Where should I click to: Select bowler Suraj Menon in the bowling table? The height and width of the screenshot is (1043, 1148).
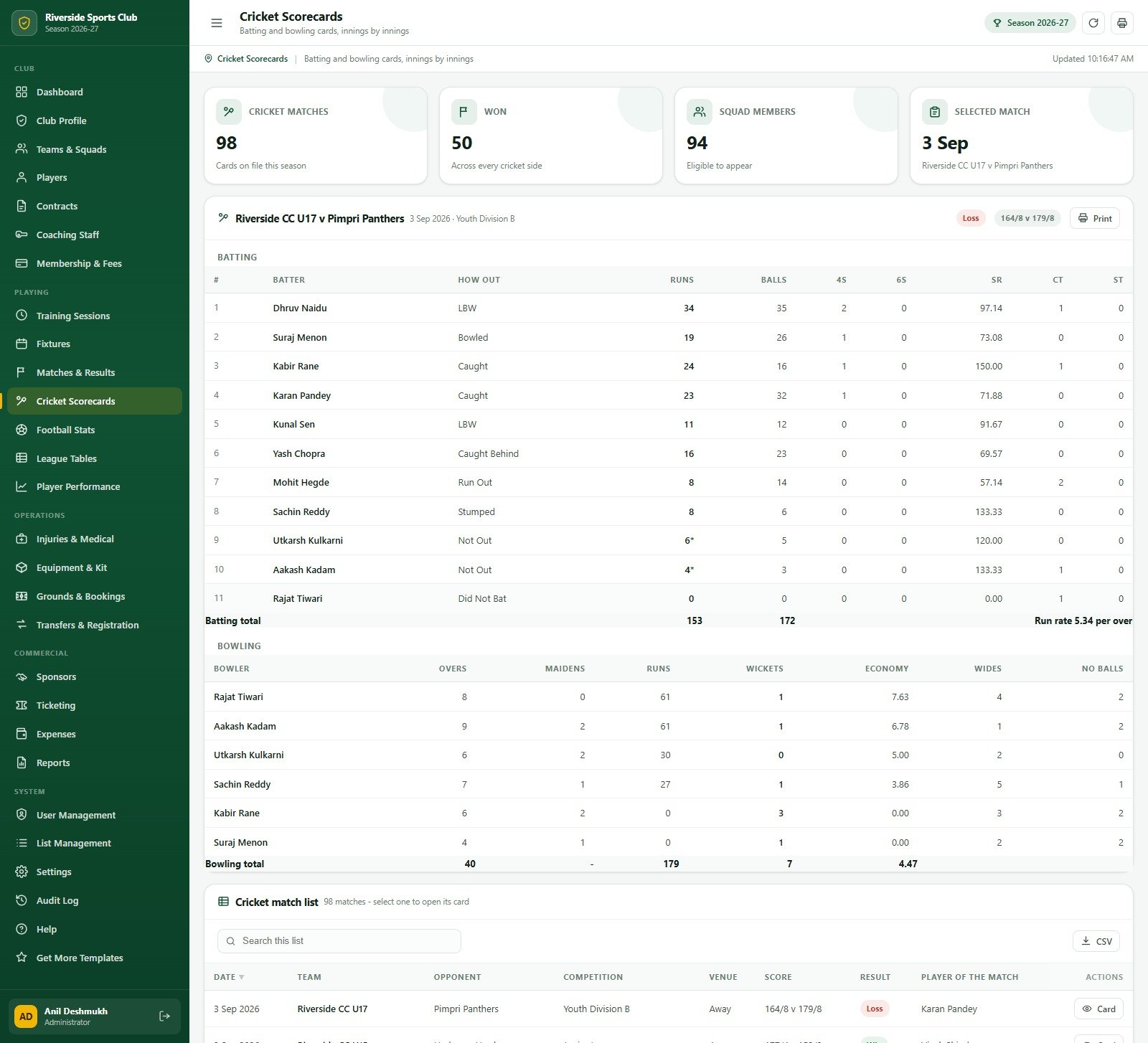(240, 842)
